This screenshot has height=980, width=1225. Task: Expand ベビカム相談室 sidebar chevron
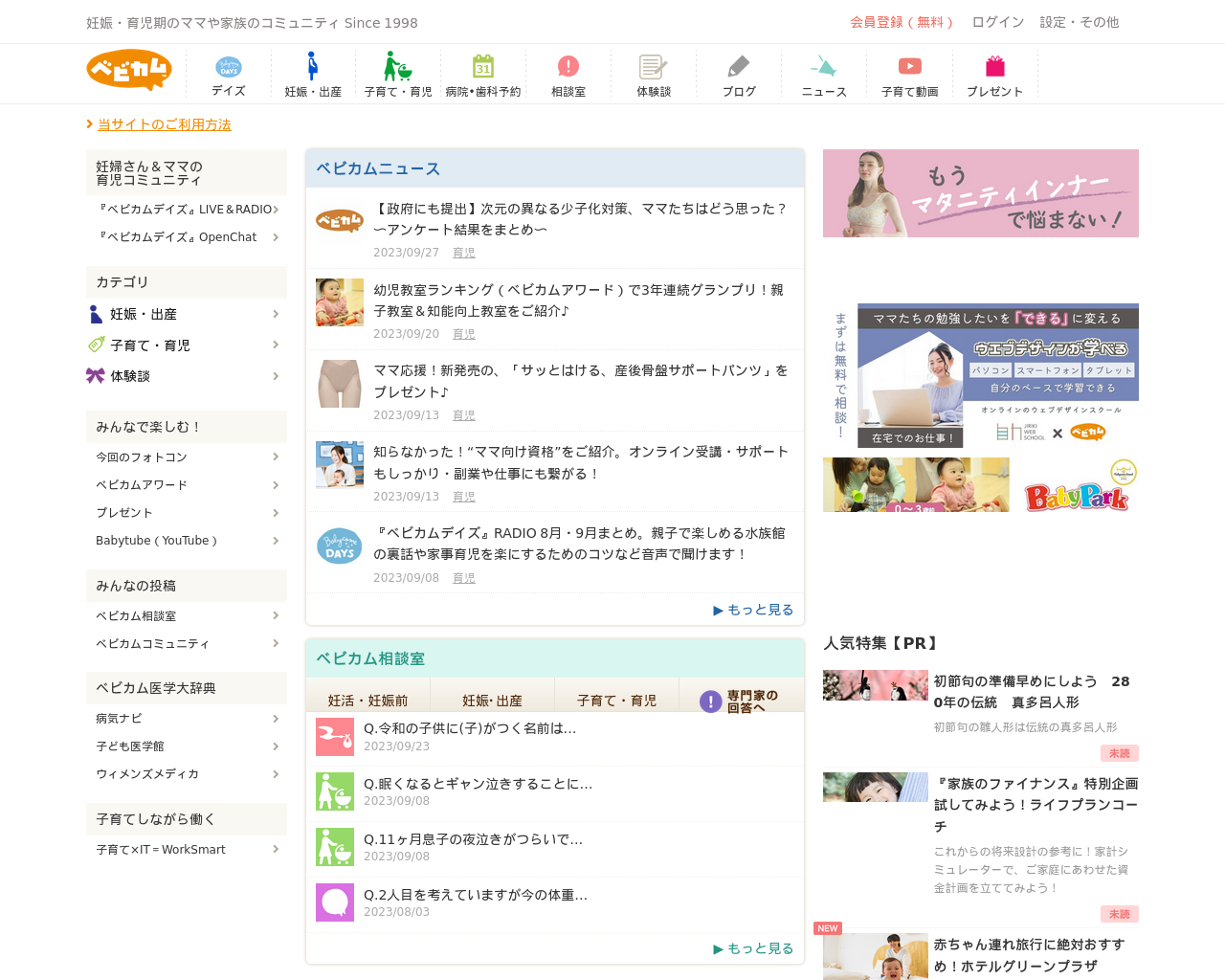[276, 616]
